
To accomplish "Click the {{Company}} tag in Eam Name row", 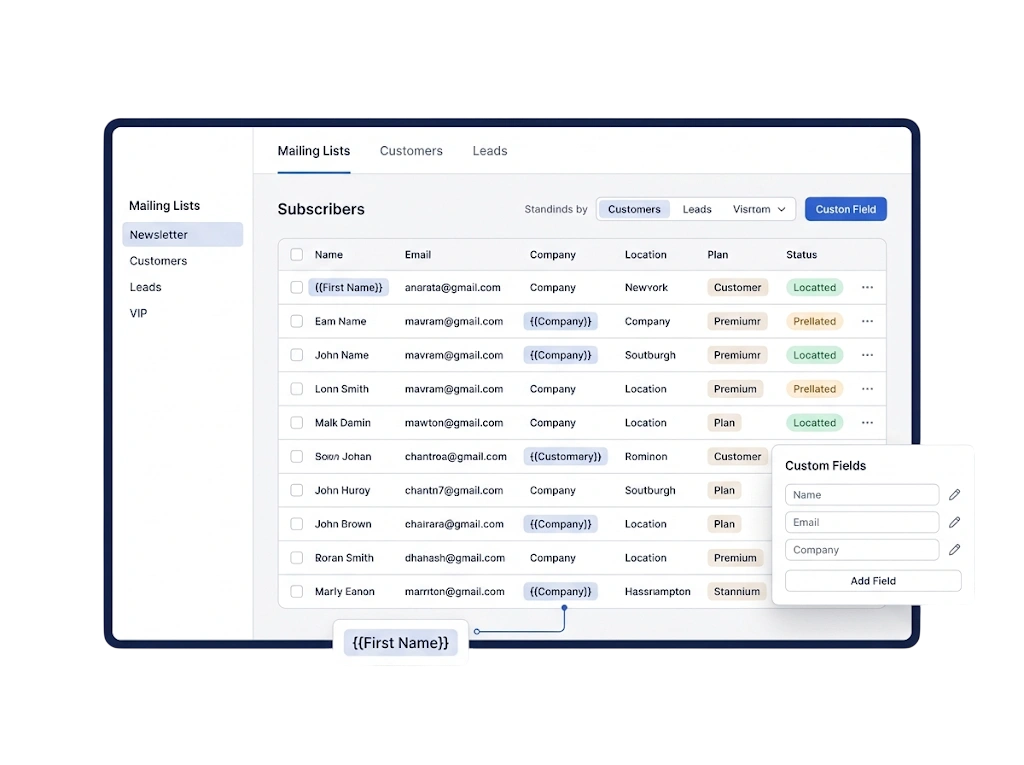I will [x=560, y=321].
